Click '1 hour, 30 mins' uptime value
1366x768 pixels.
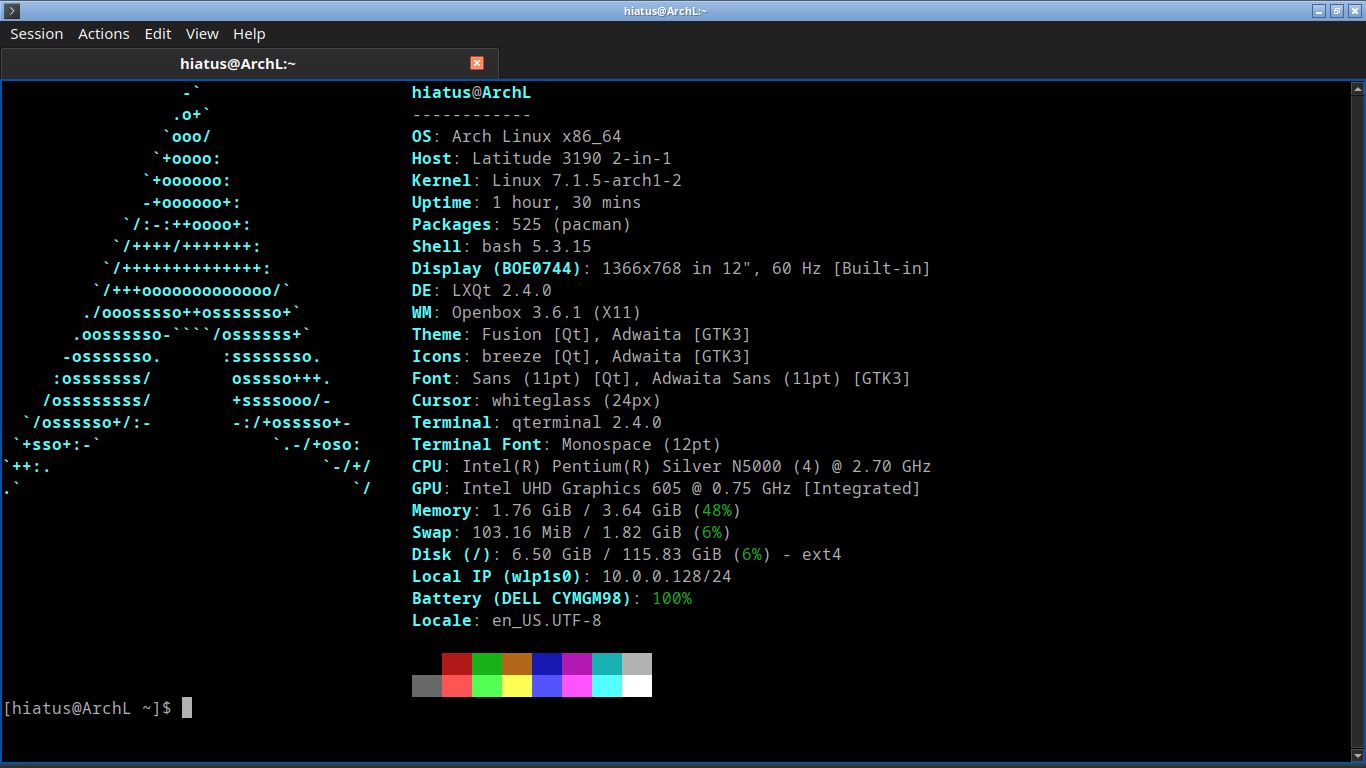tap(567, 203)
